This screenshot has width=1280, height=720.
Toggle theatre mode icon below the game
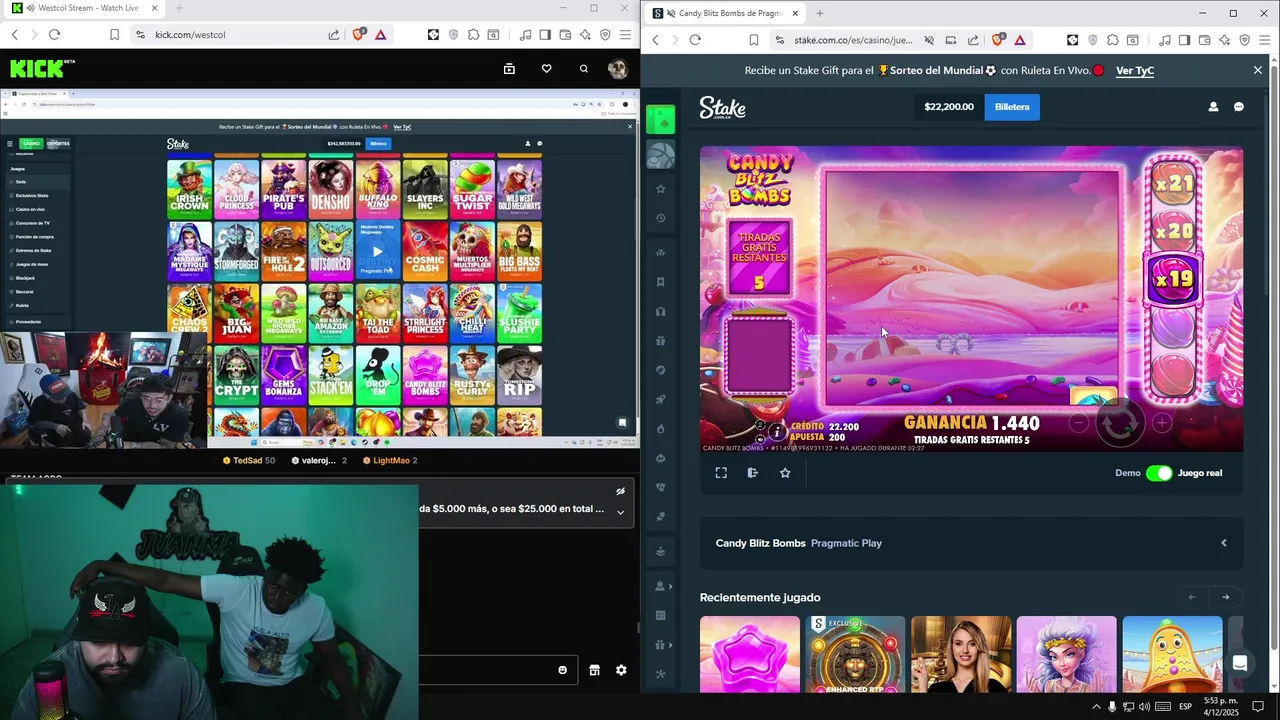tap(753, 473)
